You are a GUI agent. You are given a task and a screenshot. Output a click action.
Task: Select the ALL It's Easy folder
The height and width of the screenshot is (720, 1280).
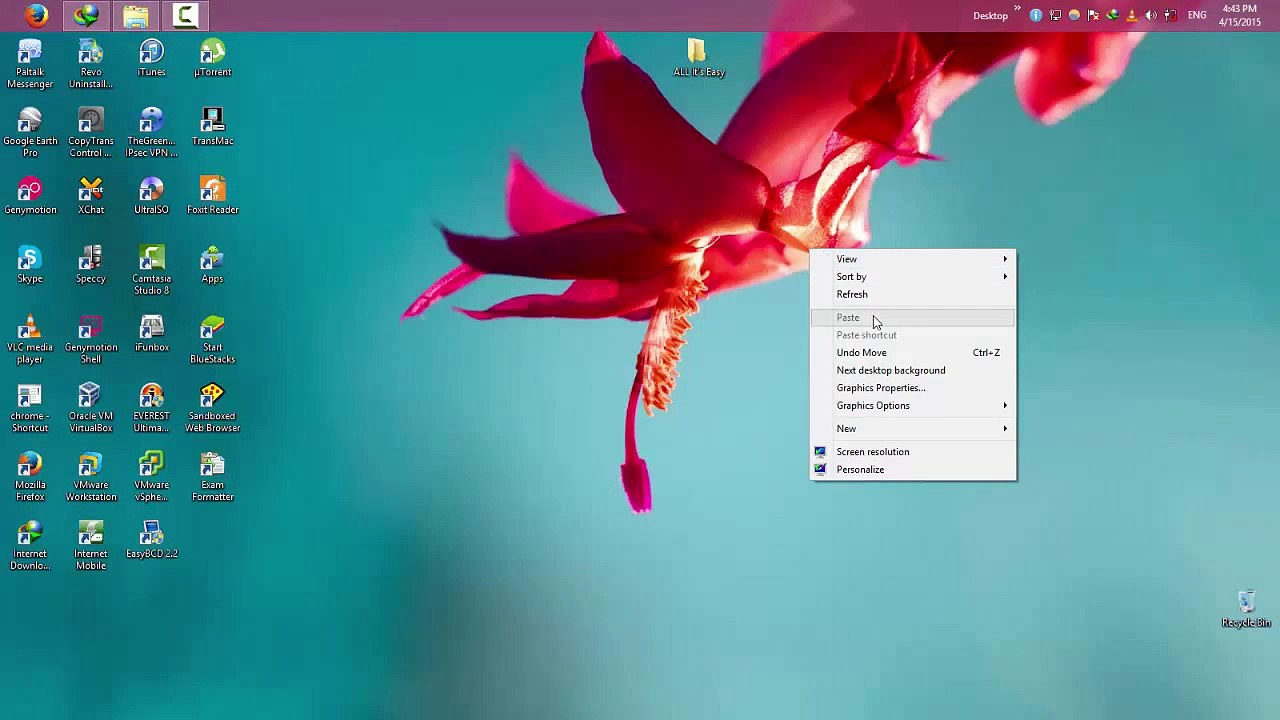(x=698, y=58)
